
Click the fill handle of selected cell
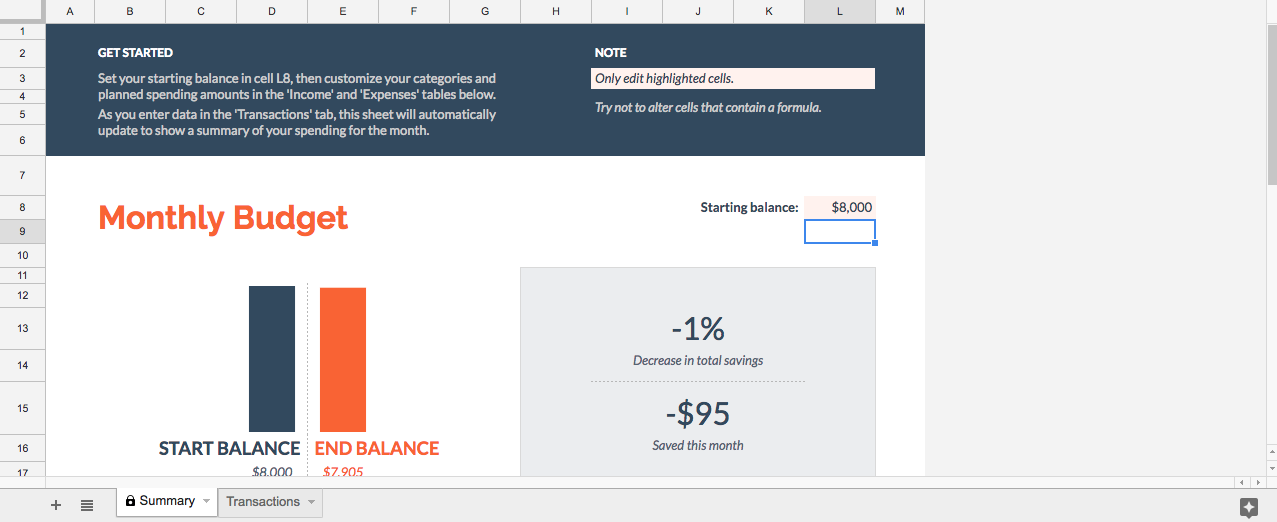pos(875,243)
